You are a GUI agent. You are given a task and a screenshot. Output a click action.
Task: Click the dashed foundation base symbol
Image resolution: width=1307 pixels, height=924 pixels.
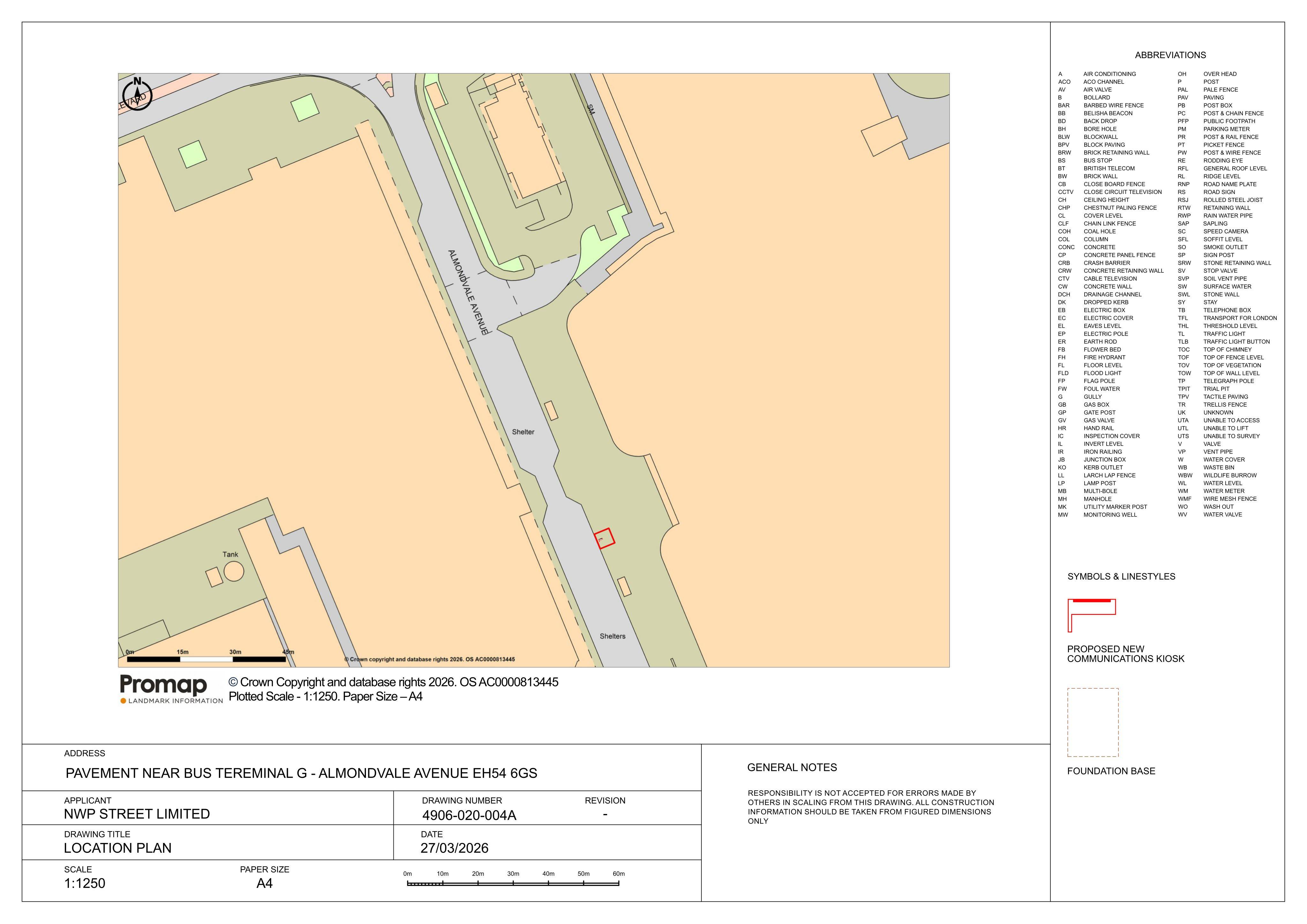[x=1093, y=722]
